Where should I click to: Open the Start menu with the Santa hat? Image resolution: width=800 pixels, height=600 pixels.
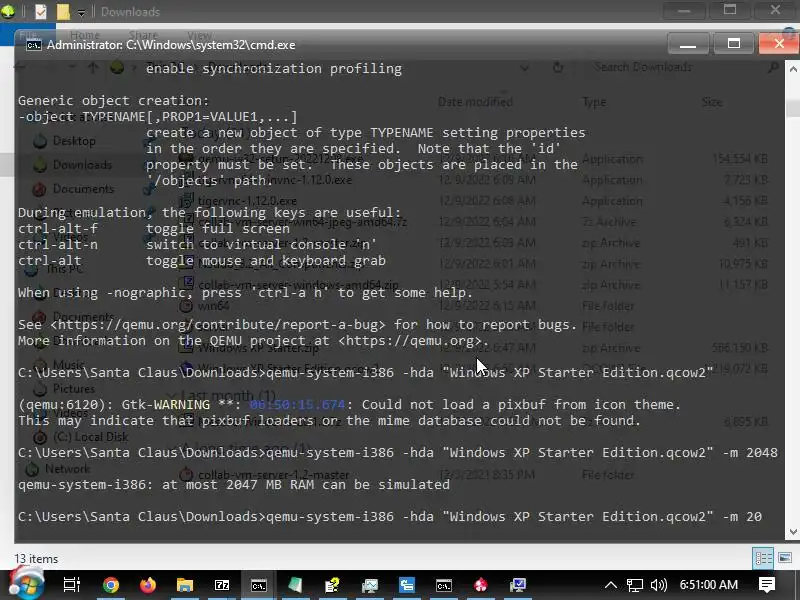[27, 584]
